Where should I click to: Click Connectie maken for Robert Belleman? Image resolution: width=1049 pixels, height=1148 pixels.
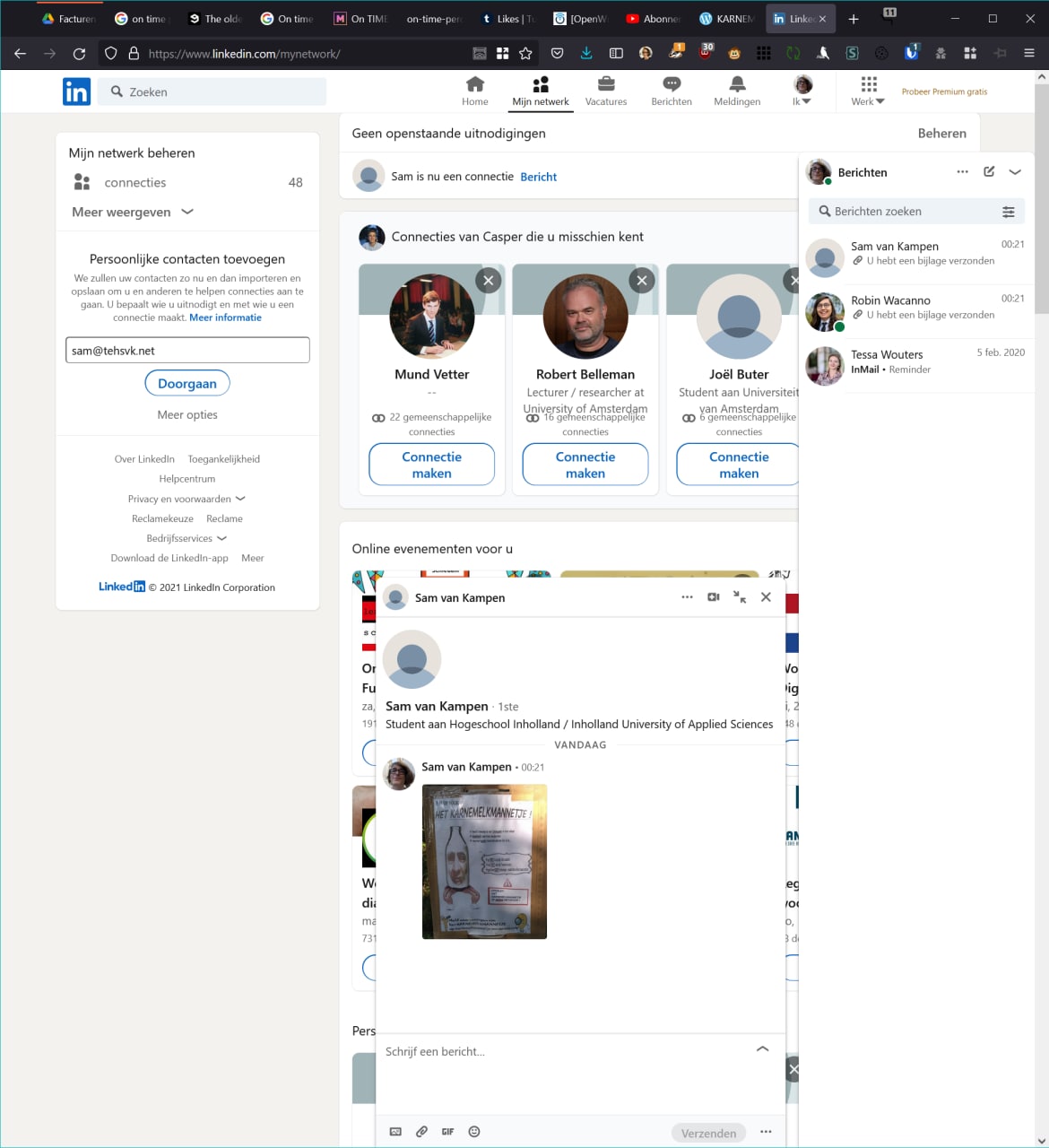(x=585, y=465)
